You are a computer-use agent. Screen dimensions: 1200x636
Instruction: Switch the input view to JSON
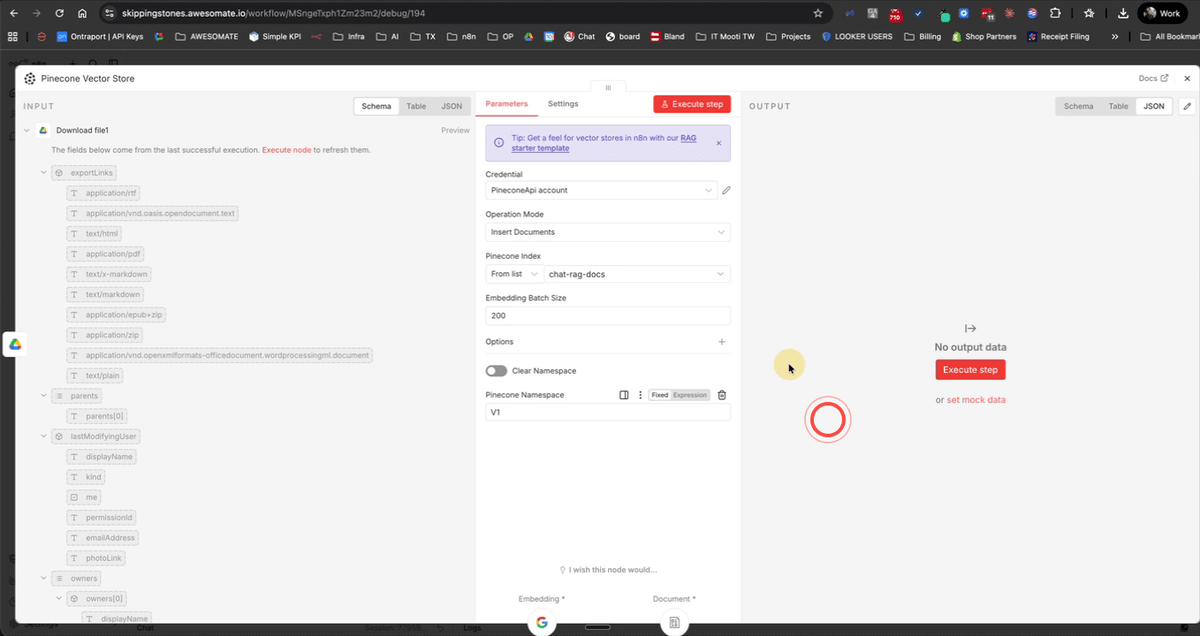click(x=452, y=106)
